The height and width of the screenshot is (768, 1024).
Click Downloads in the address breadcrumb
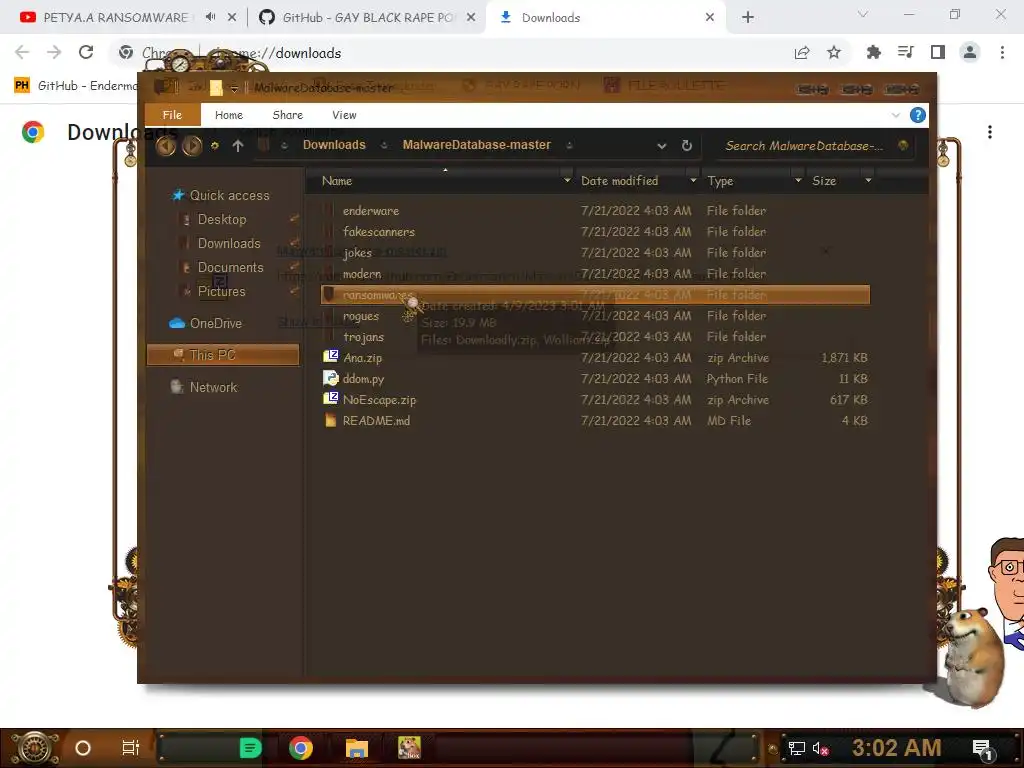334,145
